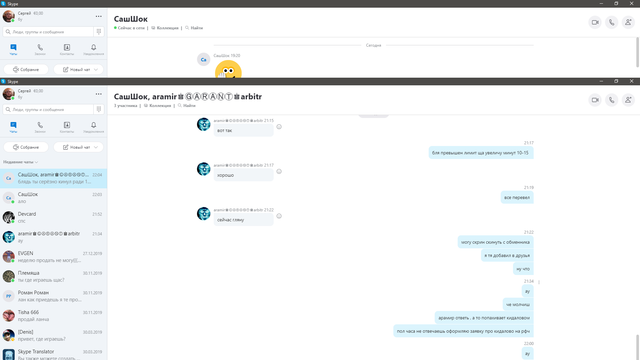Add participant icon in group chat window
Screen dimensions: 640x360
(x=628, y=100)
